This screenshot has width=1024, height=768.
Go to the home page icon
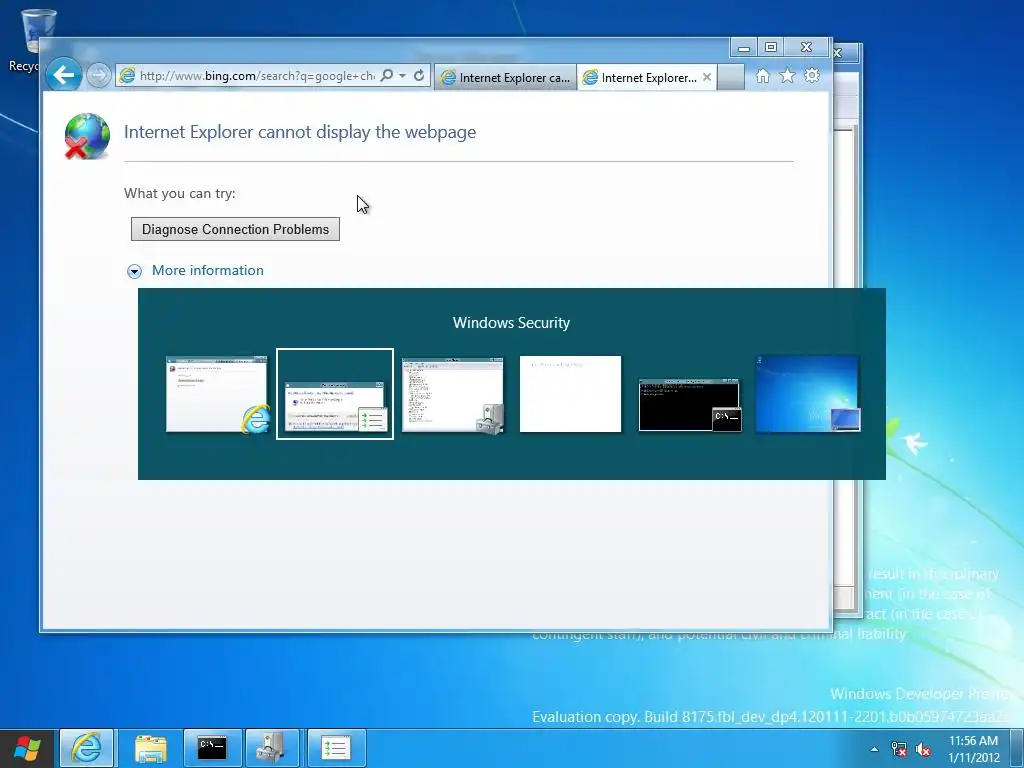[x=762, y=76]
